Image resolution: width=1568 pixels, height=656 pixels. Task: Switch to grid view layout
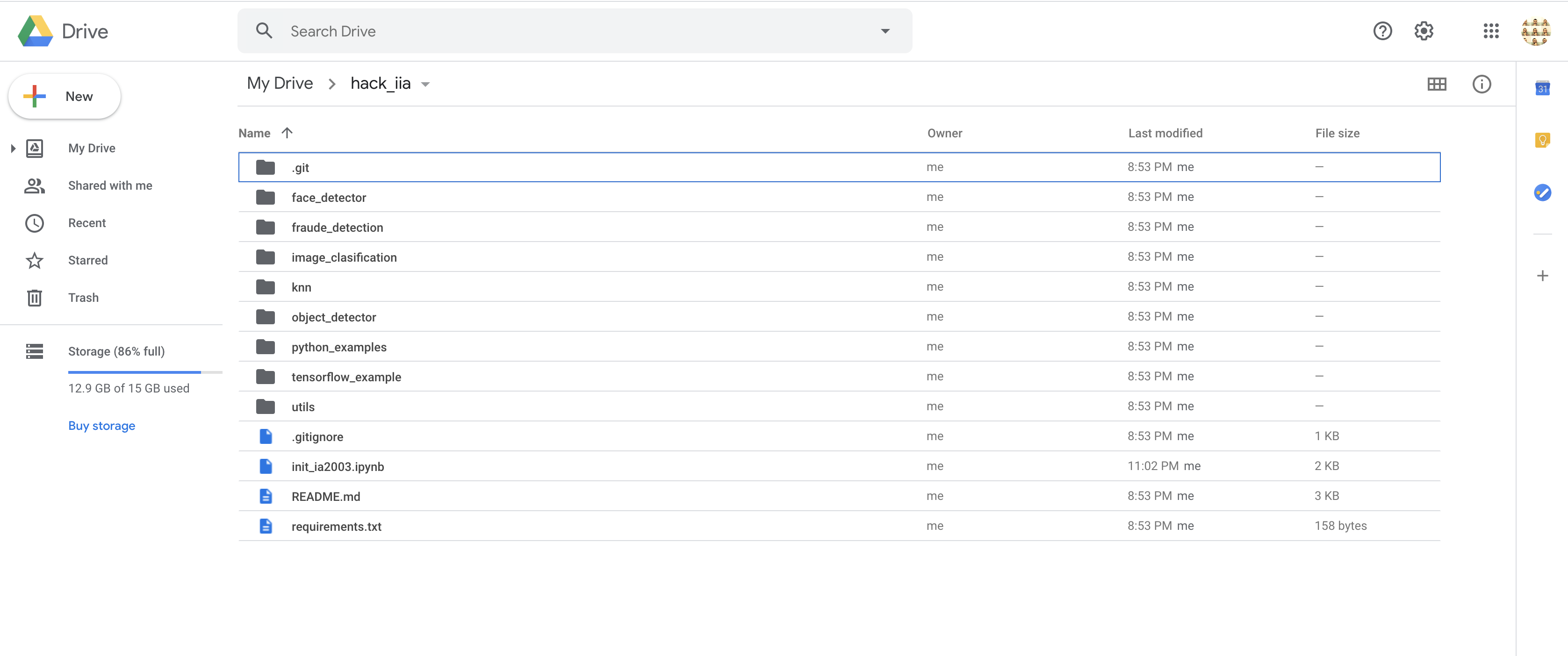point(1437,84)
